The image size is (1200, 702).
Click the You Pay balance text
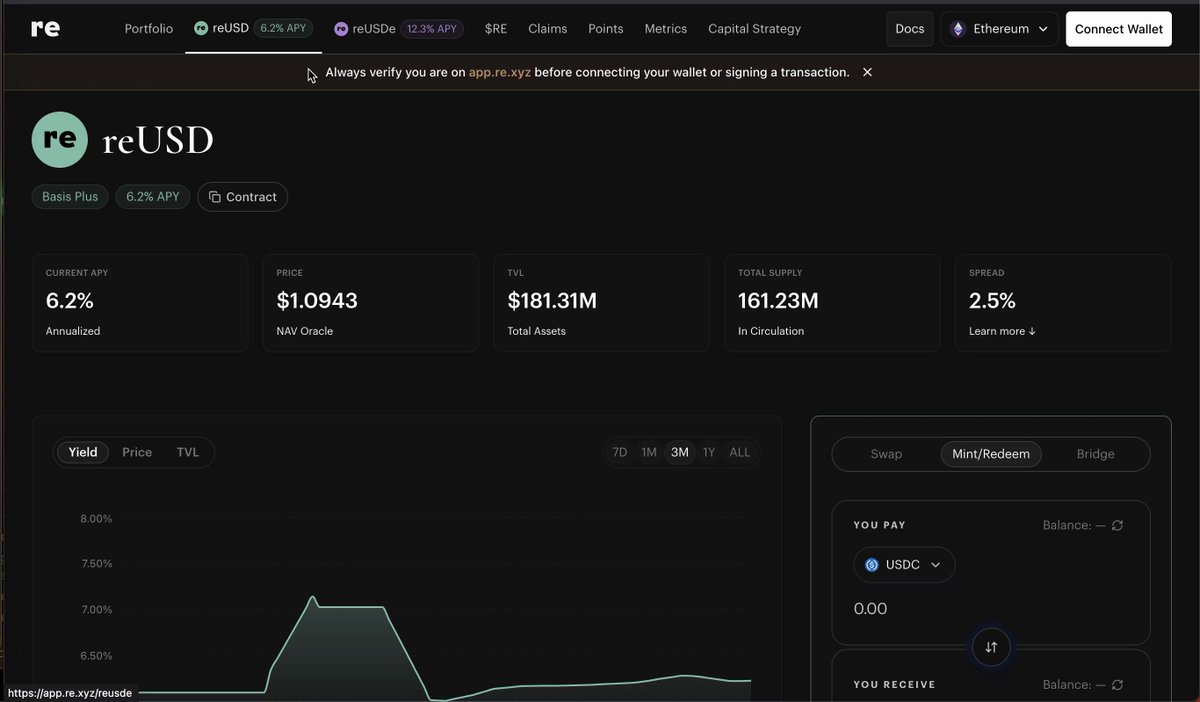[1073, 525]
